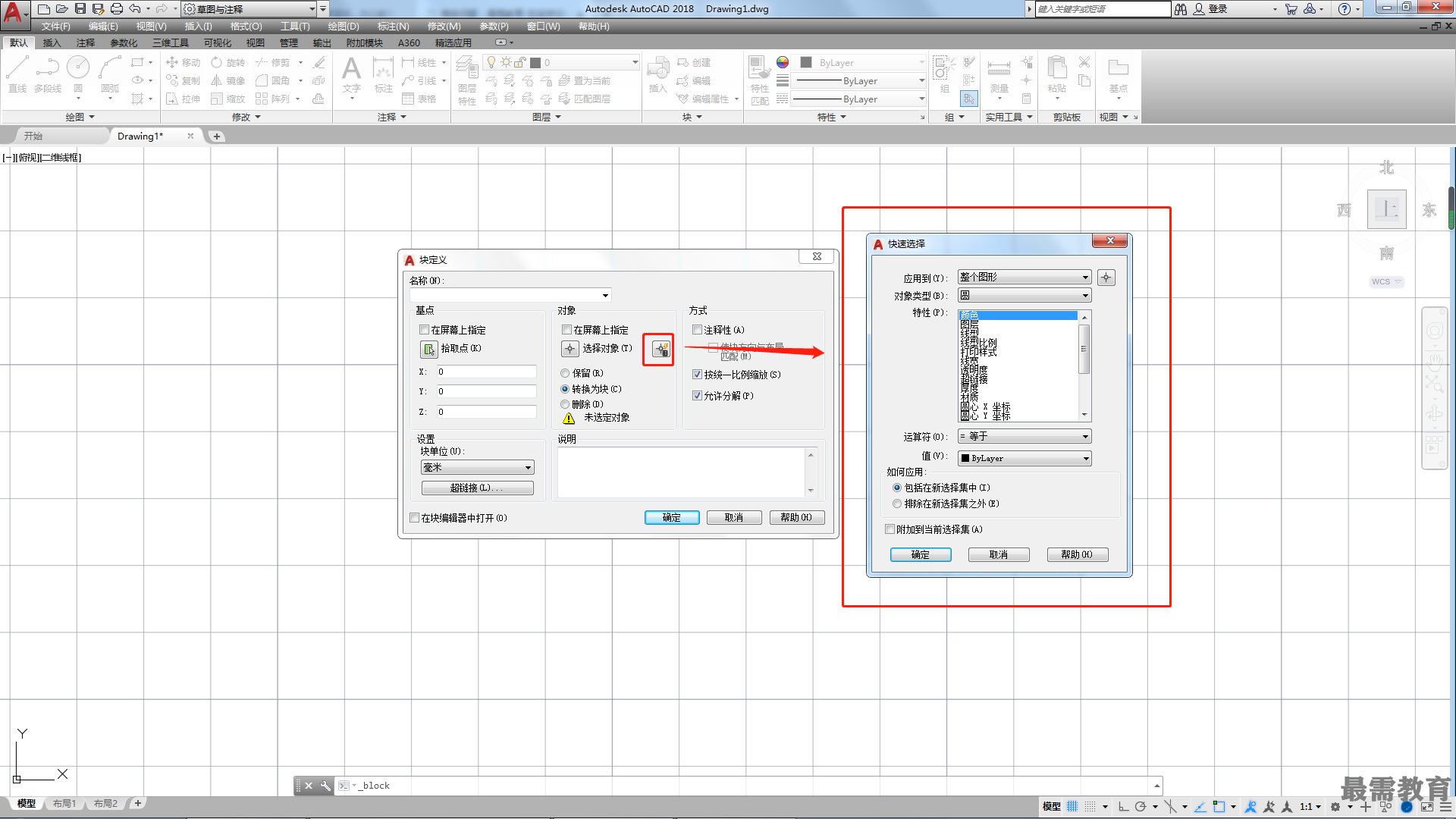Activate the Stretch (拉伸) command
The height and width of the screenshot is (819, 1456).
coord(183,99)
